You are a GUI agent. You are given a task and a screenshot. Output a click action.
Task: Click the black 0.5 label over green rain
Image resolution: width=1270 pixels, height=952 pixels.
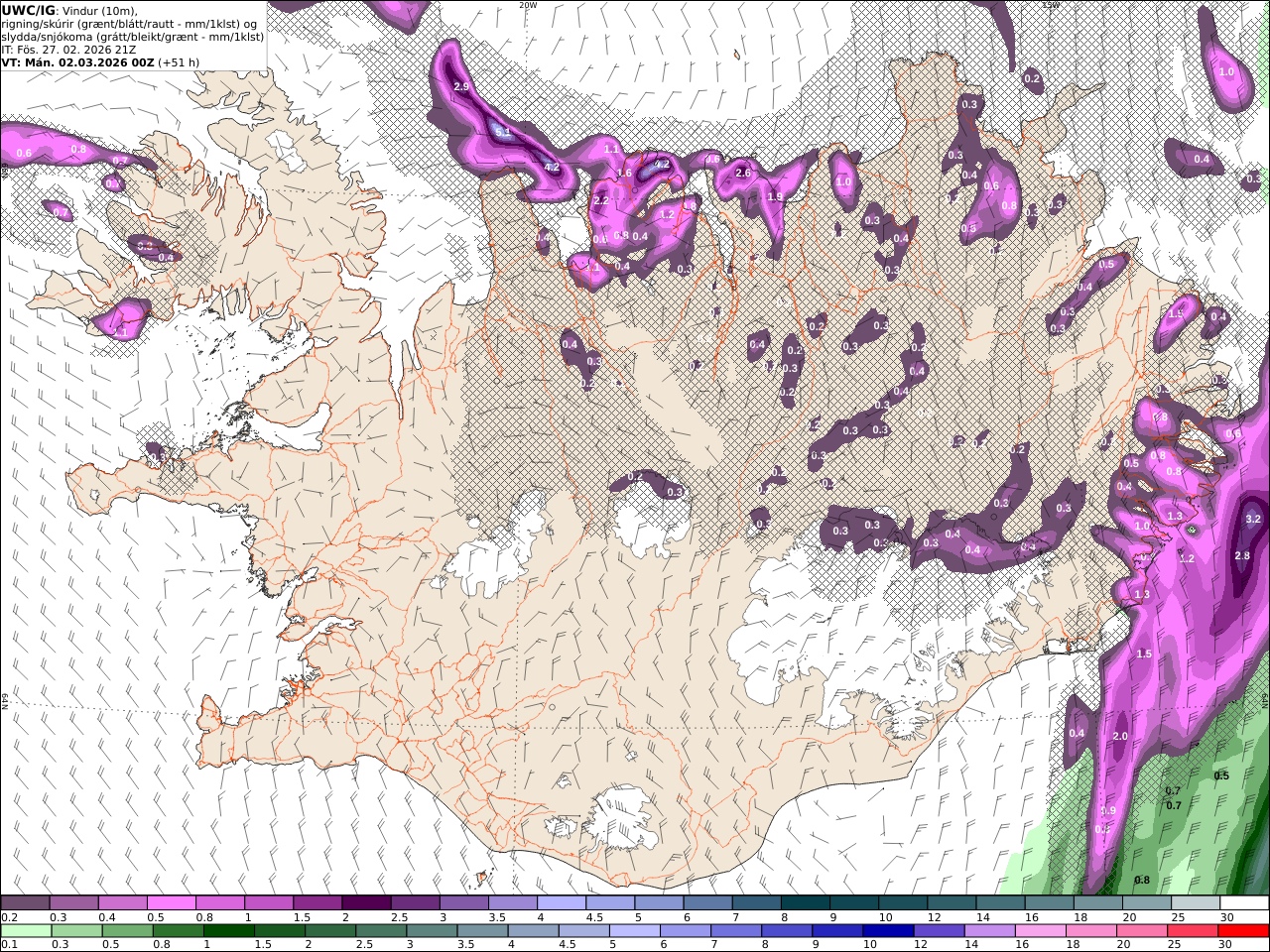coord(1221,775)
